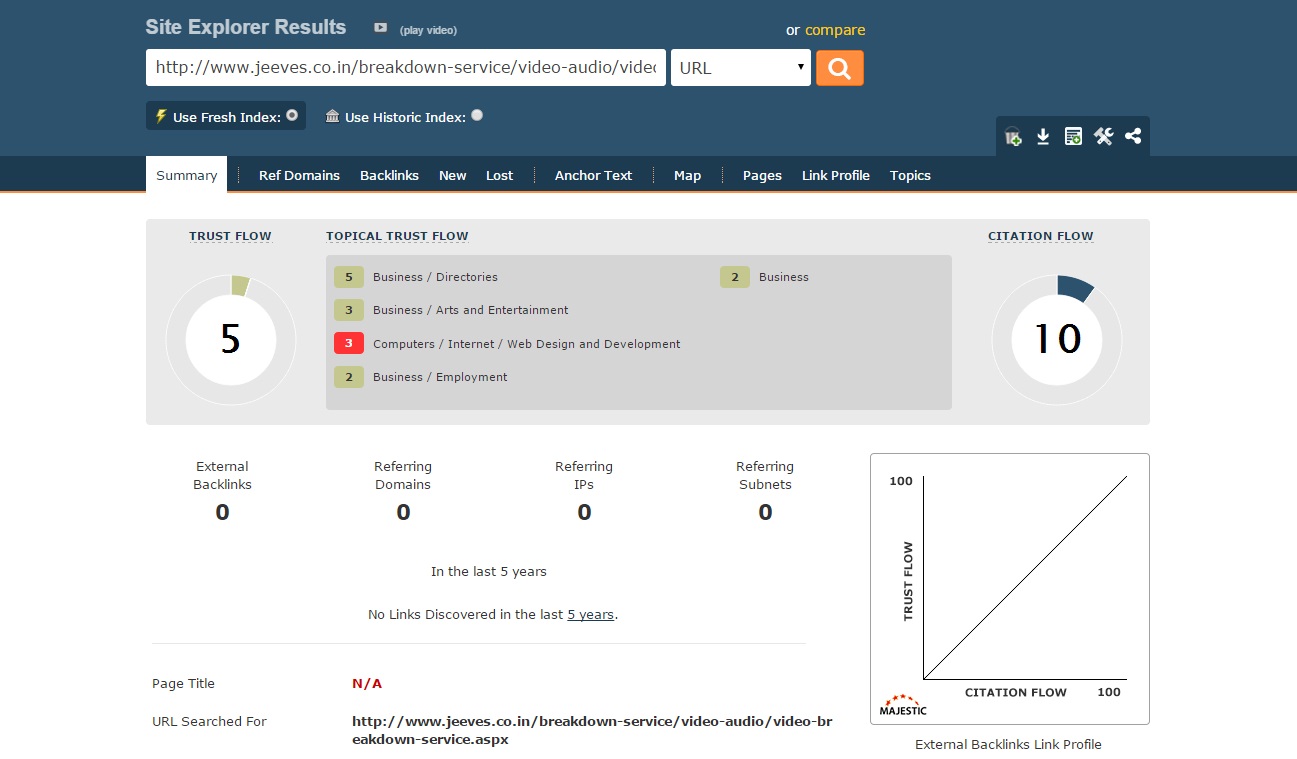The width and height of the screenshot is (1297, 759).
Task: Click the Topical Trust Flow heading
Action: click(397, 236)
